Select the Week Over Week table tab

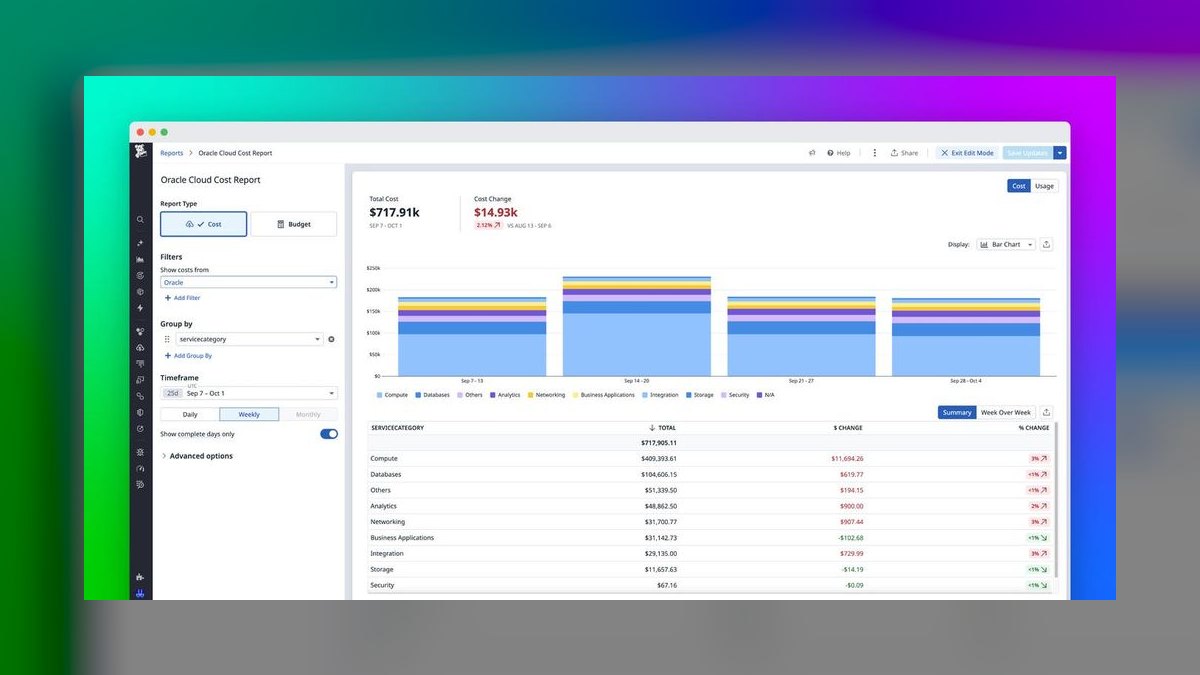1006,412
